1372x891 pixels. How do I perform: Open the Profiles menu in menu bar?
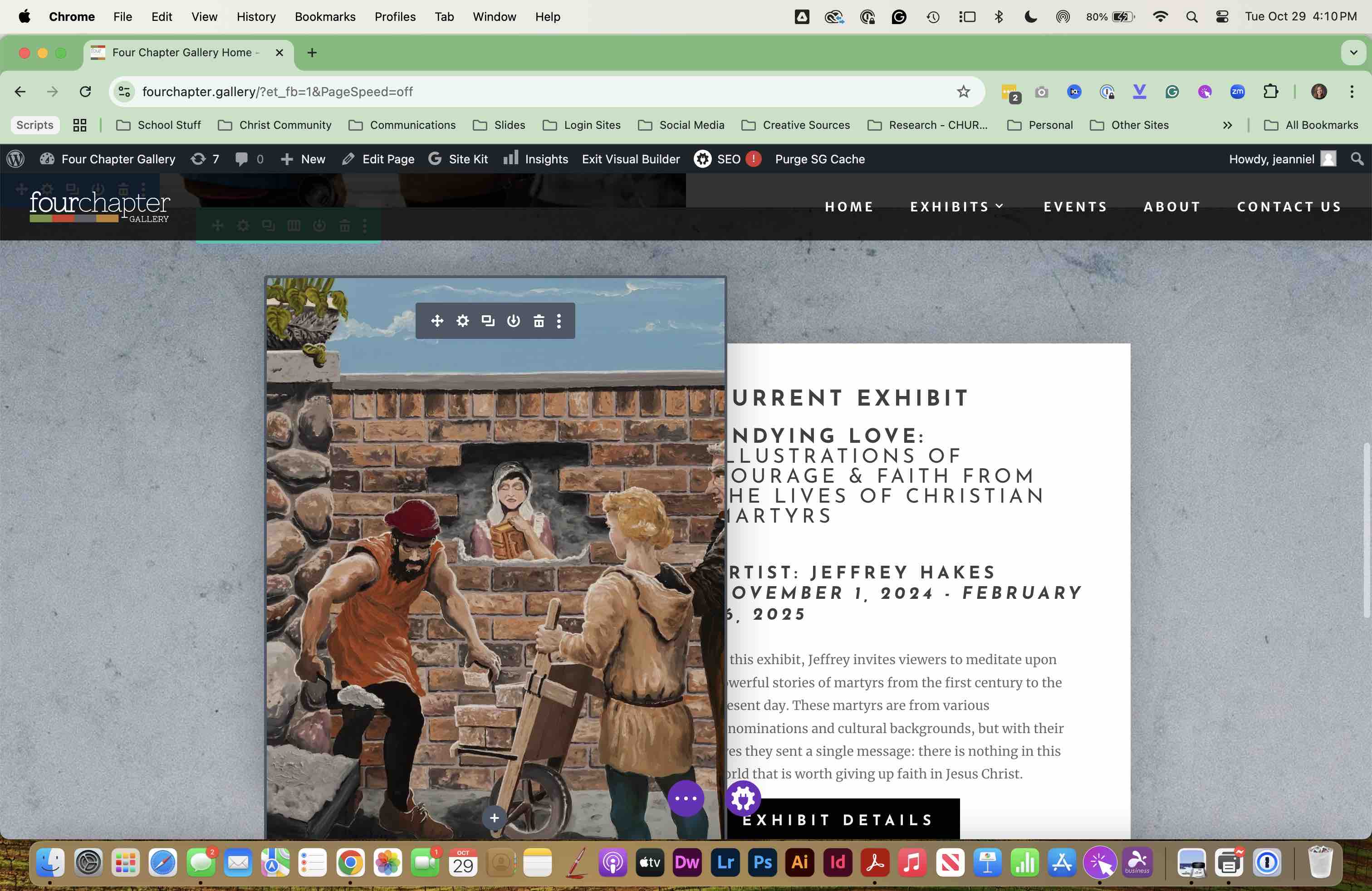point(395,17)
